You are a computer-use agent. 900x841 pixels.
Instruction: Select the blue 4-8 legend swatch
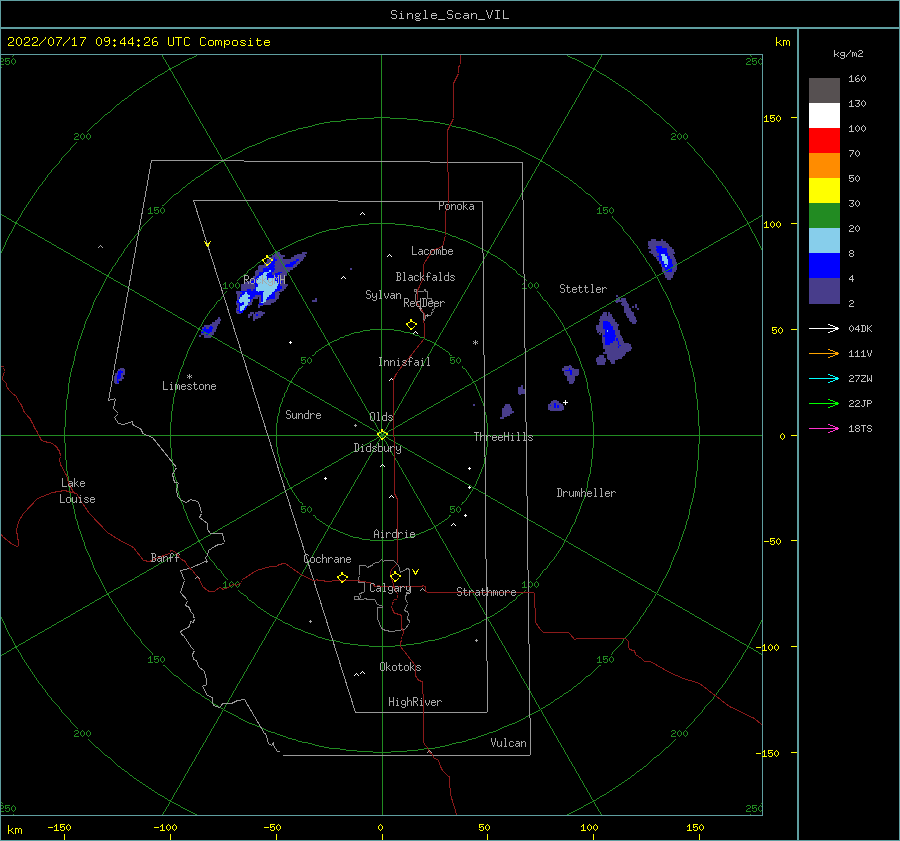(824, 266)
